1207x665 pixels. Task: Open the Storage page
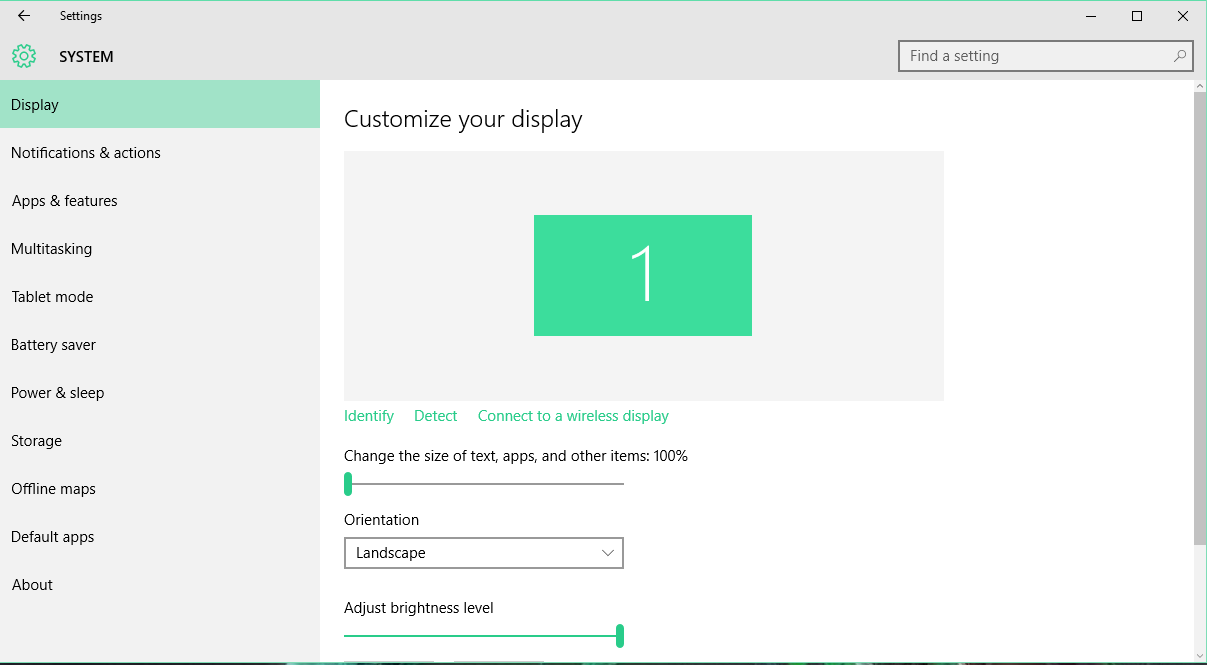coord(37,441)
